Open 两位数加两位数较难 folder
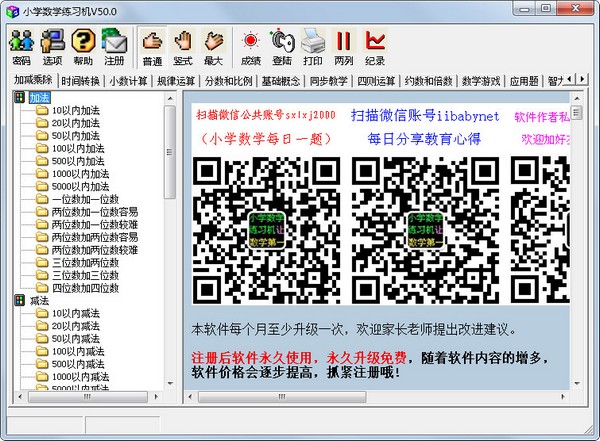 [x=87, y=250]
